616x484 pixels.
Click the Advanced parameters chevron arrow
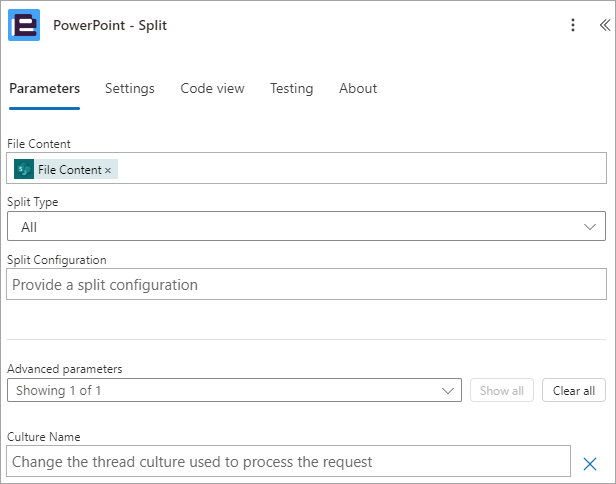point(448,390)
